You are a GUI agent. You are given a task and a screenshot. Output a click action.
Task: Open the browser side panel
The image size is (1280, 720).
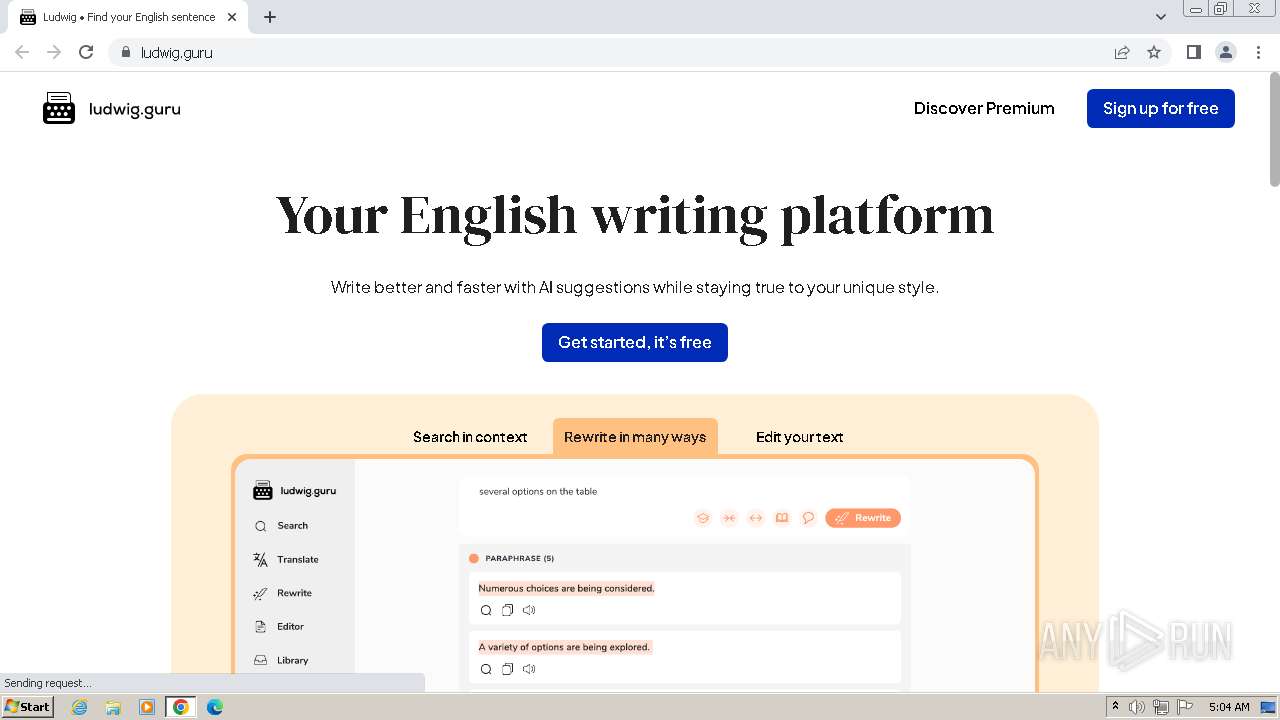coord(1193,52)
